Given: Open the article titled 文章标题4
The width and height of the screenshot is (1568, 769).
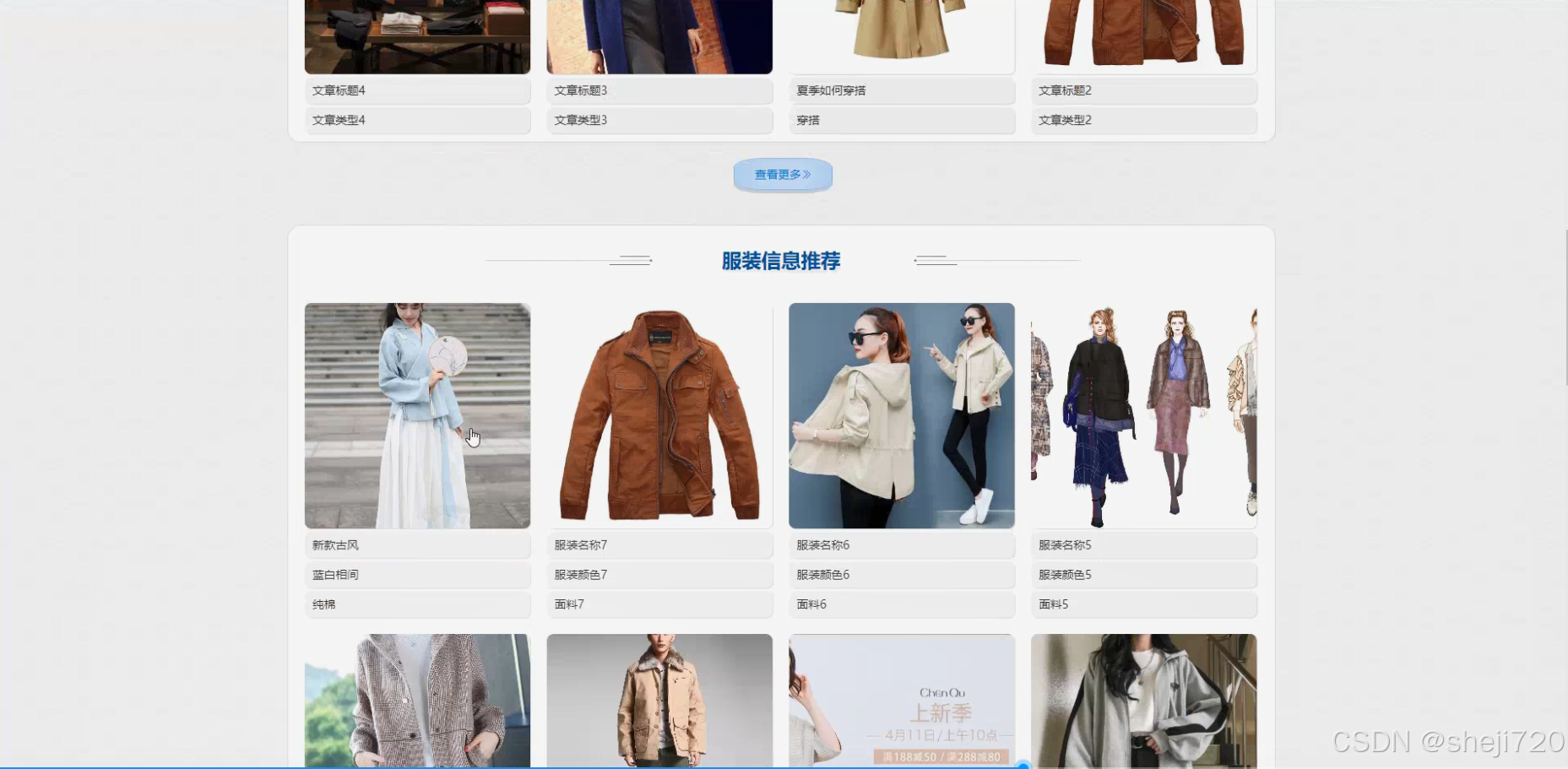Looking at the screenshot, I should 417,90.
